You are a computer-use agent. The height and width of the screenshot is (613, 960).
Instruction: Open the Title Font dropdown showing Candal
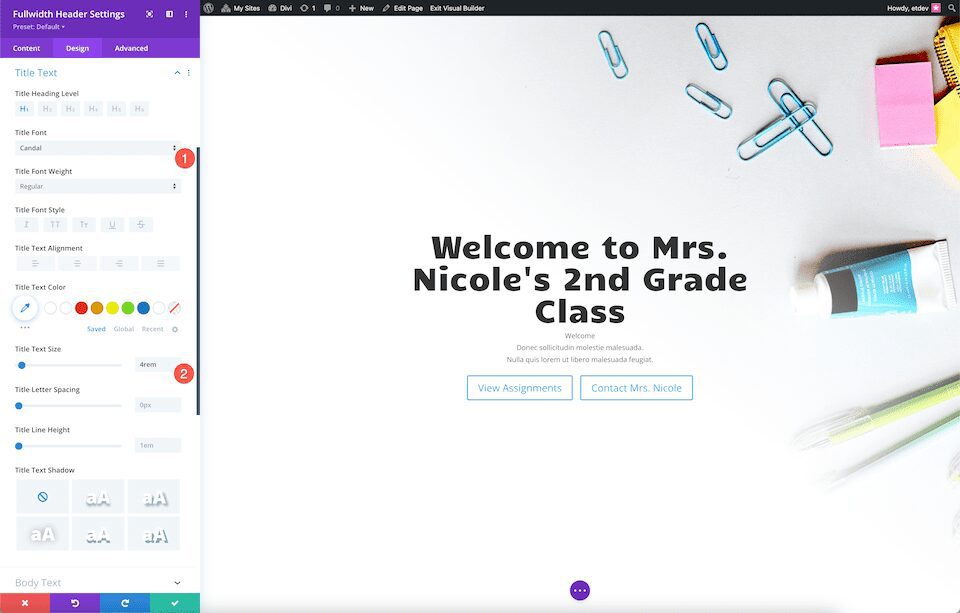[98, 148]
